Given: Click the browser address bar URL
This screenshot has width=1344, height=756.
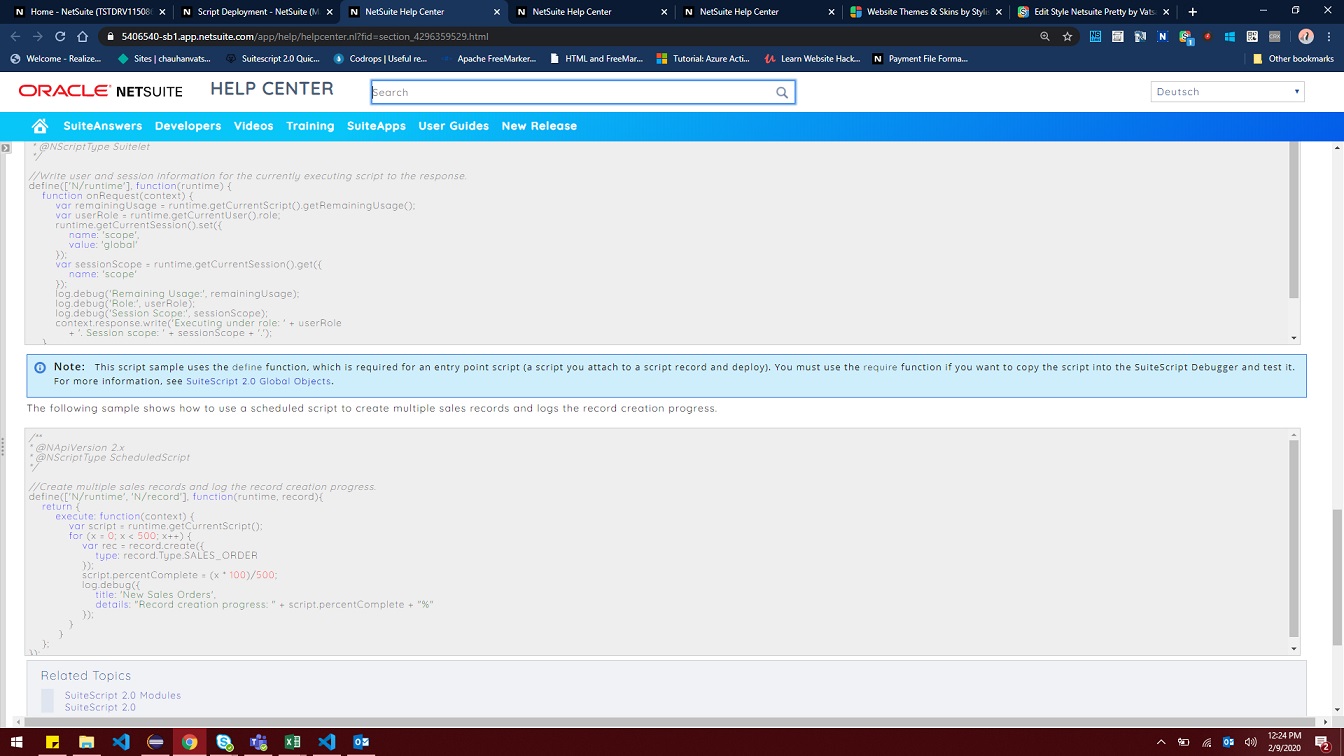Looking at the screenshot, I should 304,36.
